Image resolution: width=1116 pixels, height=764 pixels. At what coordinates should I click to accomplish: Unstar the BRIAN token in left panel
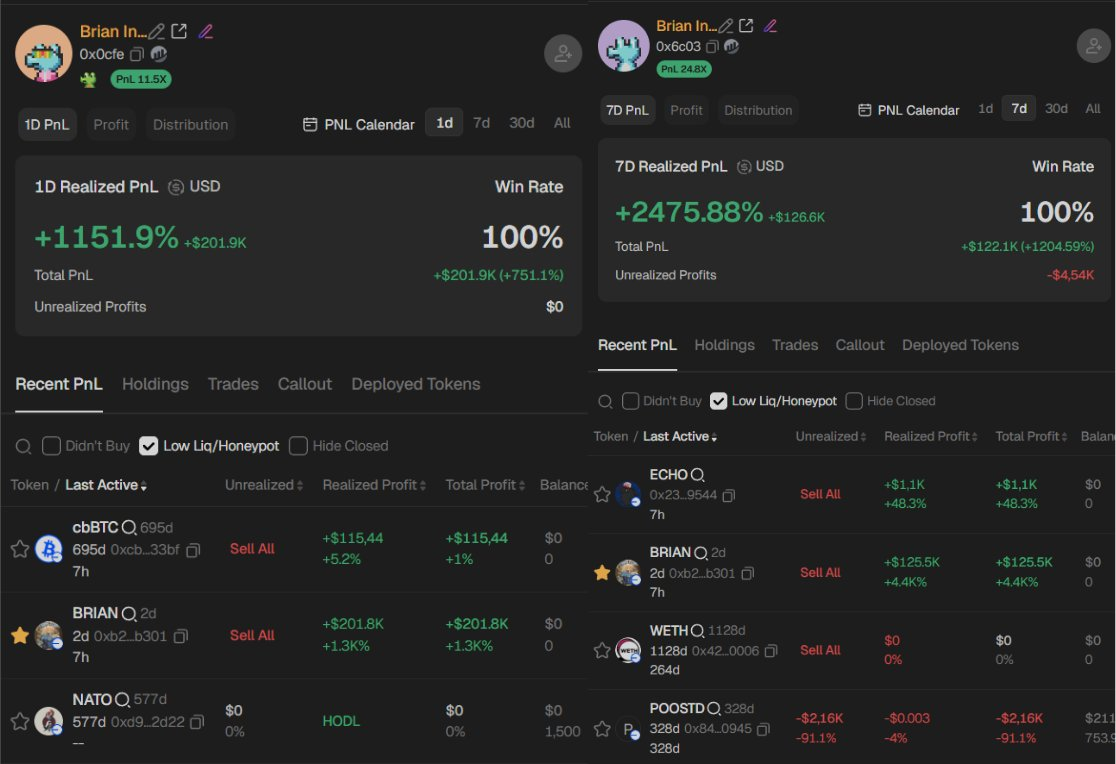pos(20,635)
